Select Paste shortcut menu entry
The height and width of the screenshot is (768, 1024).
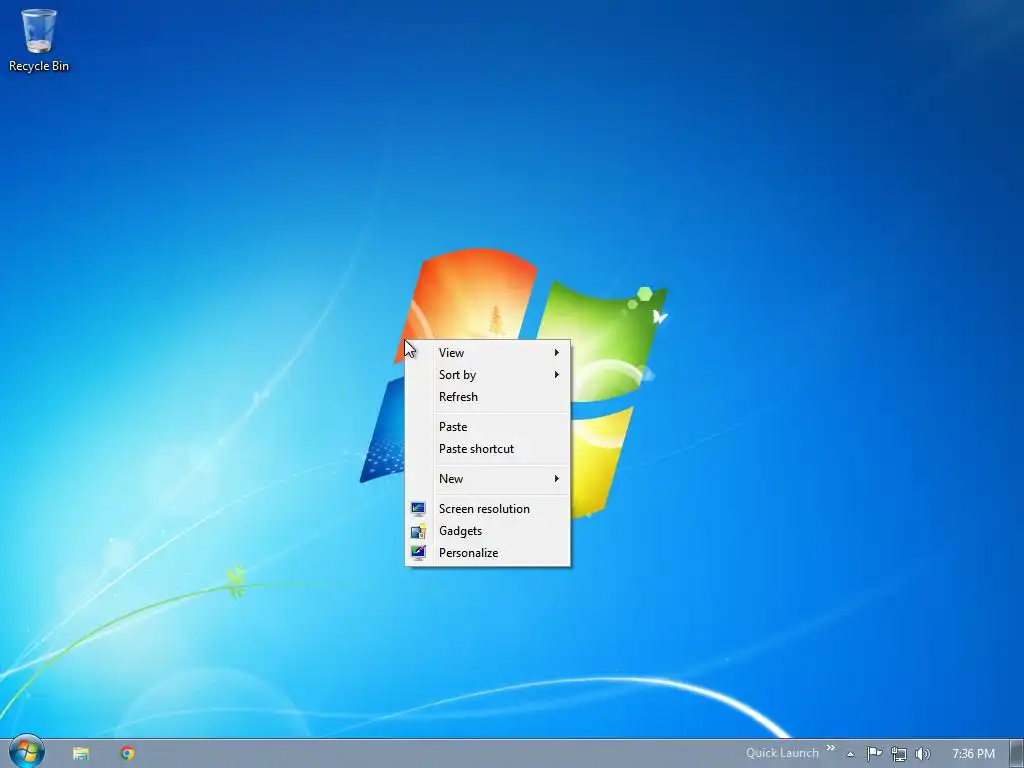tap(488, 449)
